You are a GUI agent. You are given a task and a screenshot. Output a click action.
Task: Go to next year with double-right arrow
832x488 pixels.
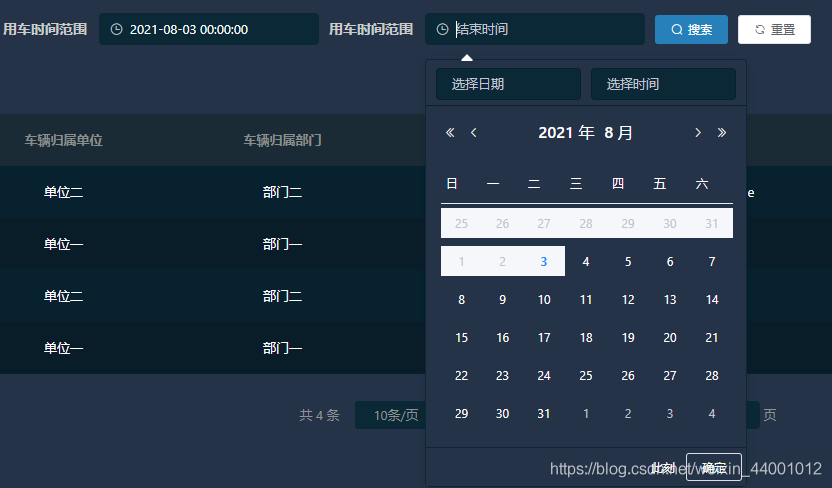coord(722,133)
